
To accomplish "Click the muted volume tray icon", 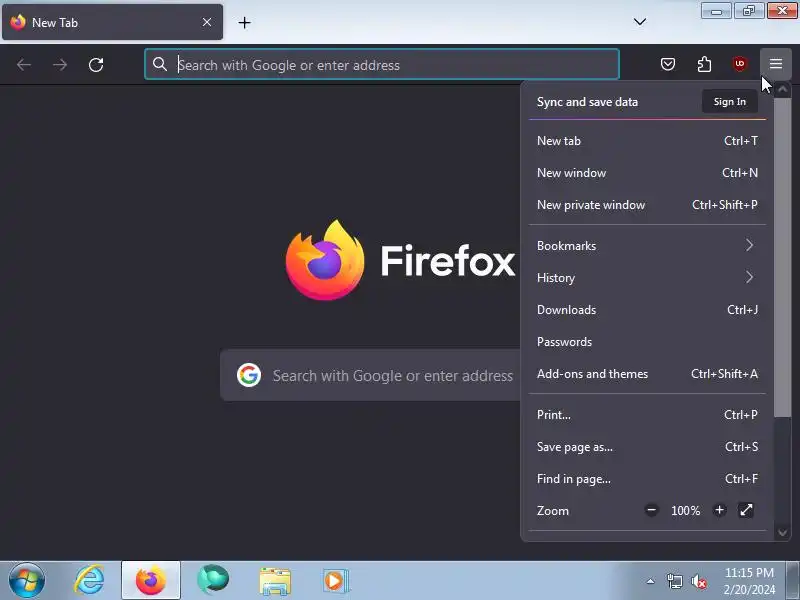I will point(698,581).
